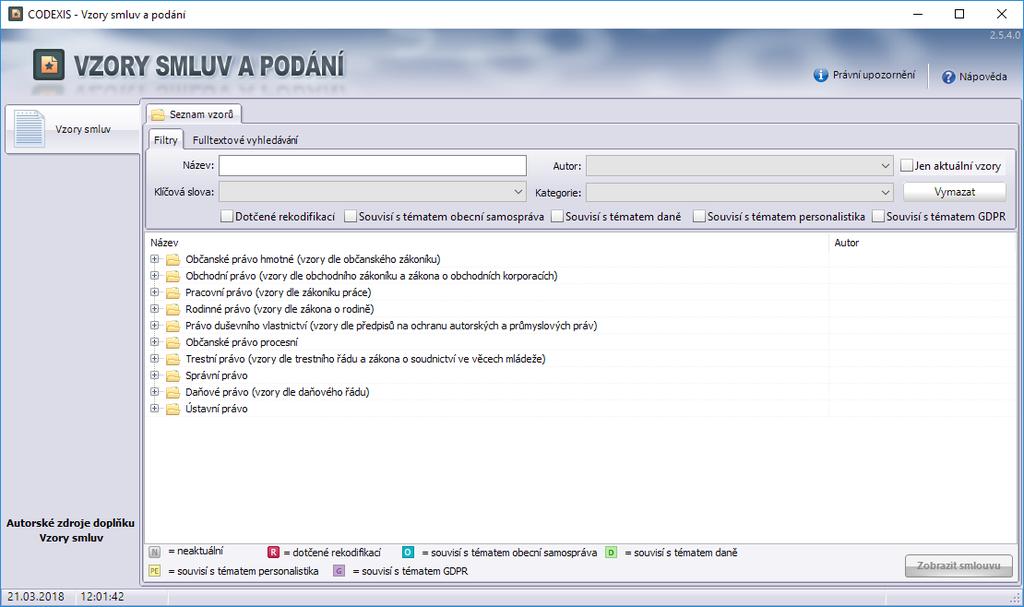The image size is (1024, 607).
Task: Click folder icon of Správní právo
Action: point(172,376)
